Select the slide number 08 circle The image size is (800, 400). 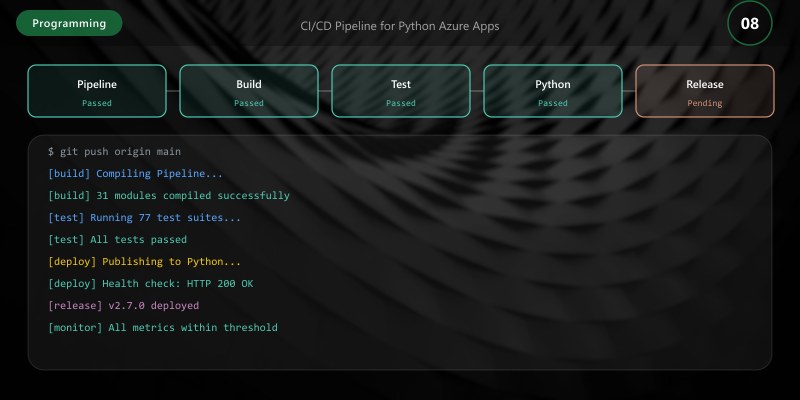(x=749, y=23)
